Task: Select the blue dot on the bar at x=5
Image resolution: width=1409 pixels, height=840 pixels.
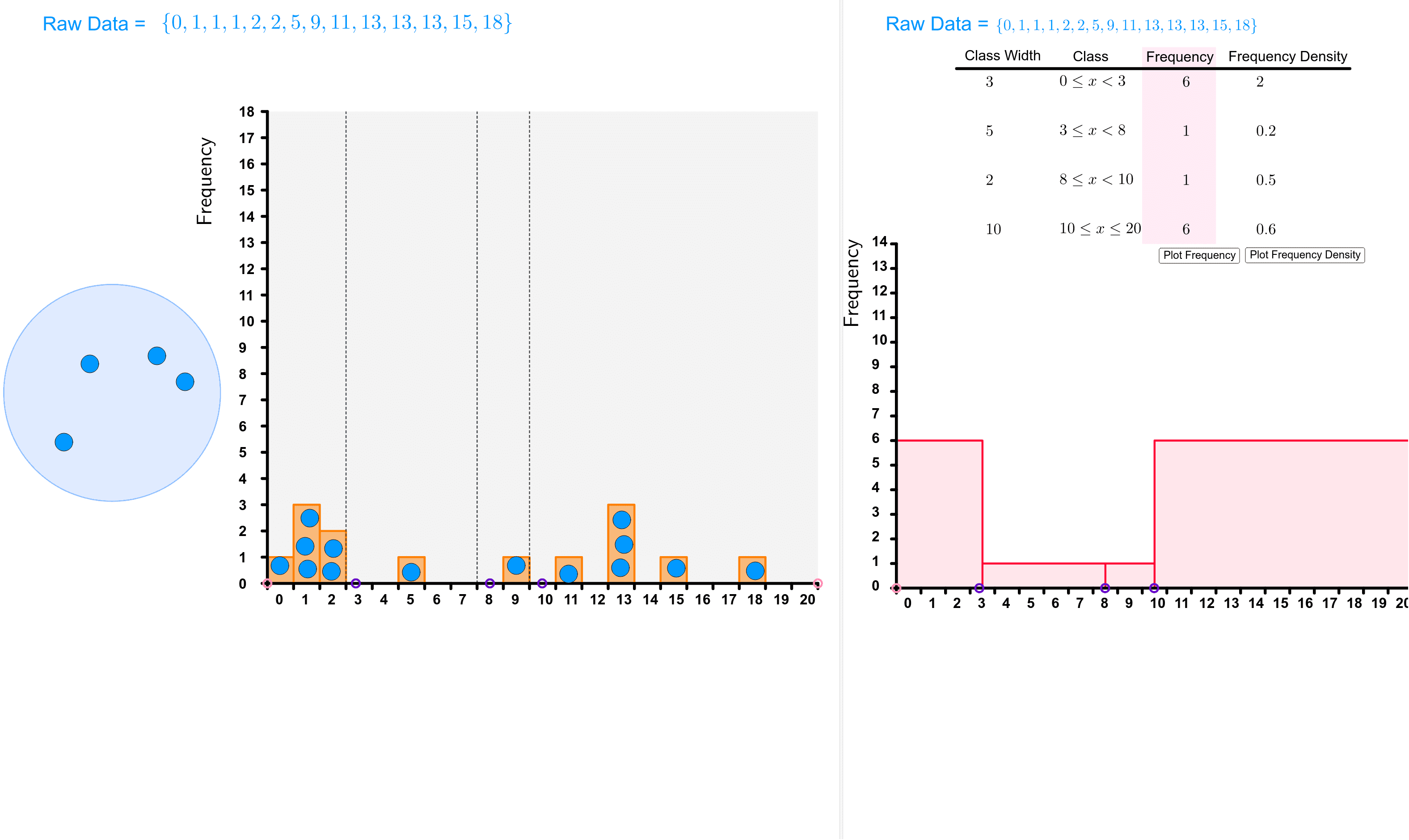Action: pos(411,572)
